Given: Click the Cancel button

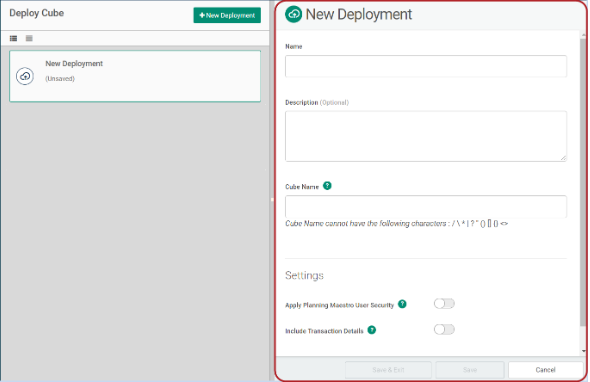Looking at the screenshot, I should tap(545, 370).
